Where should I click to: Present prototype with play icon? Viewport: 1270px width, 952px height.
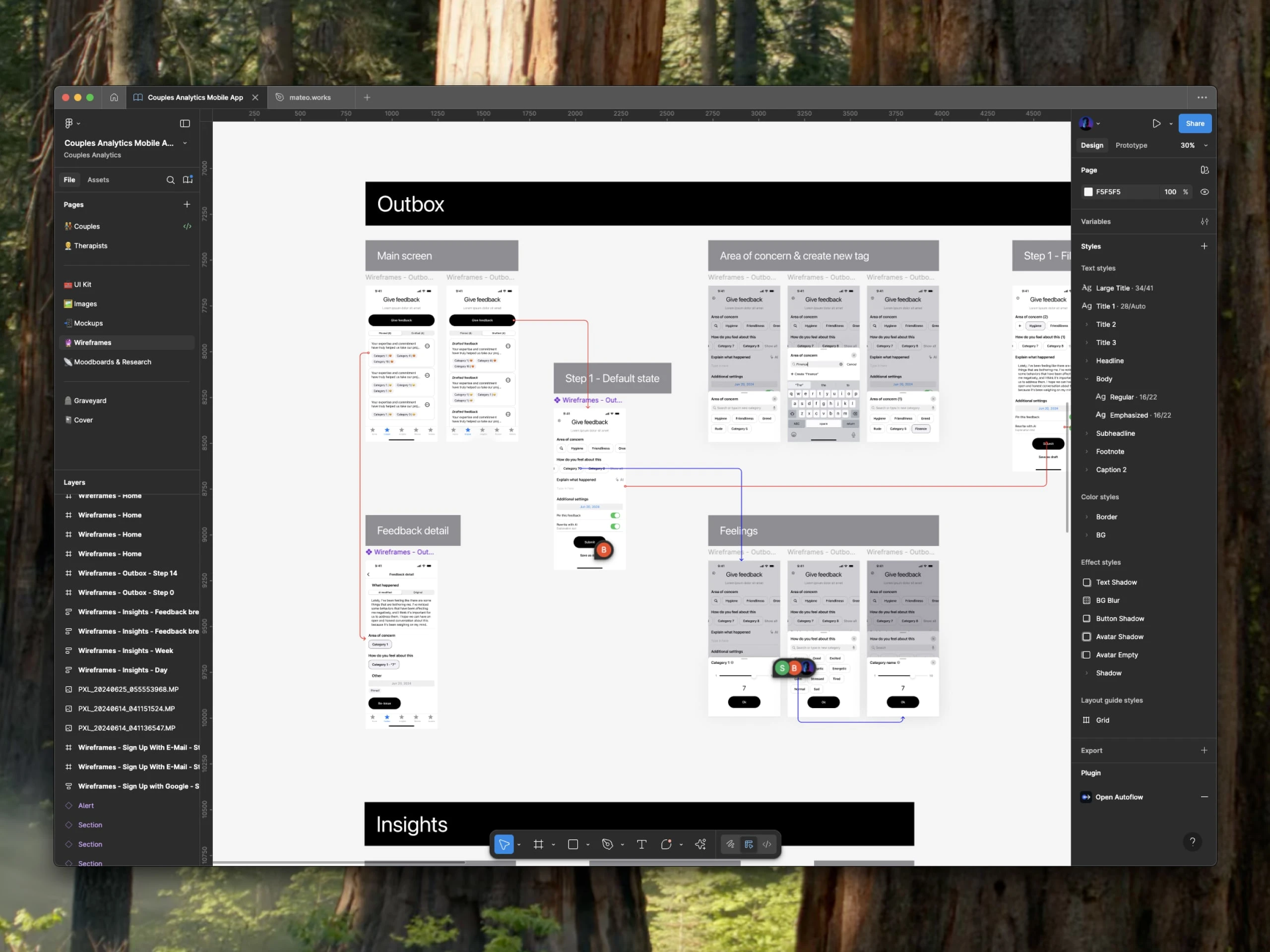pyautogui.click(x=1156, y=123)
